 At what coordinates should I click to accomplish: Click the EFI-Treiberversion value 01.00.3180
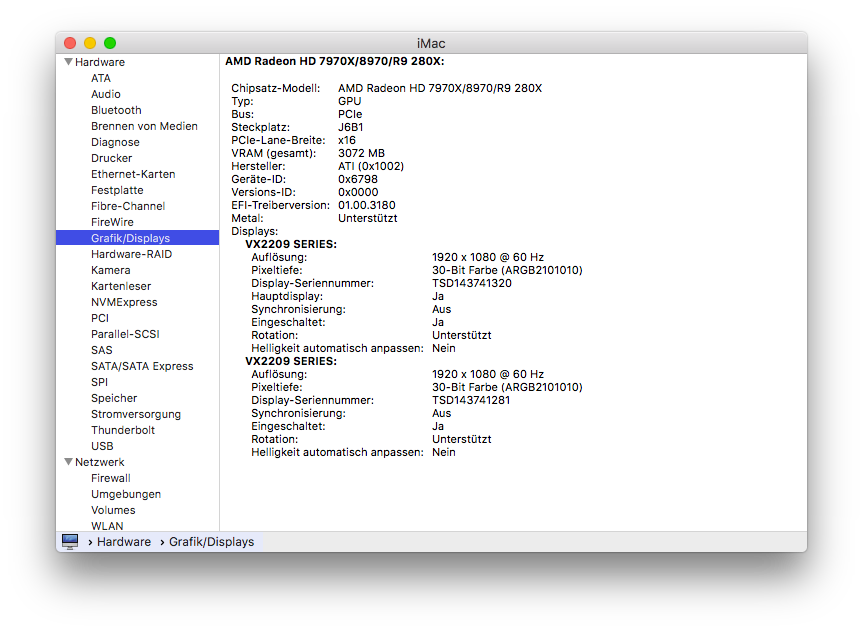(367, 205)
